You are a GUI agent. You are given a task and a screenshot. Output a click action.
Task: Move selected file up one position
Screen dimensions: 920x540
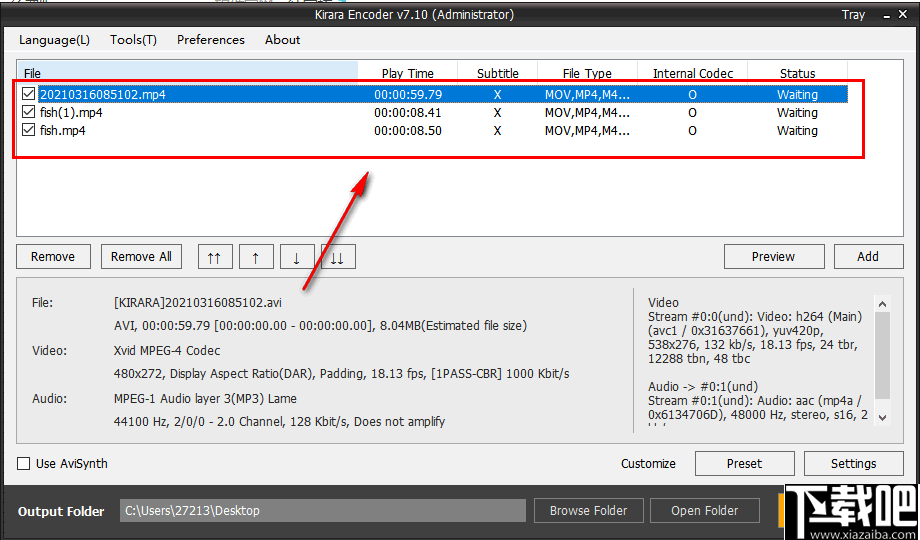coord(256,256)
